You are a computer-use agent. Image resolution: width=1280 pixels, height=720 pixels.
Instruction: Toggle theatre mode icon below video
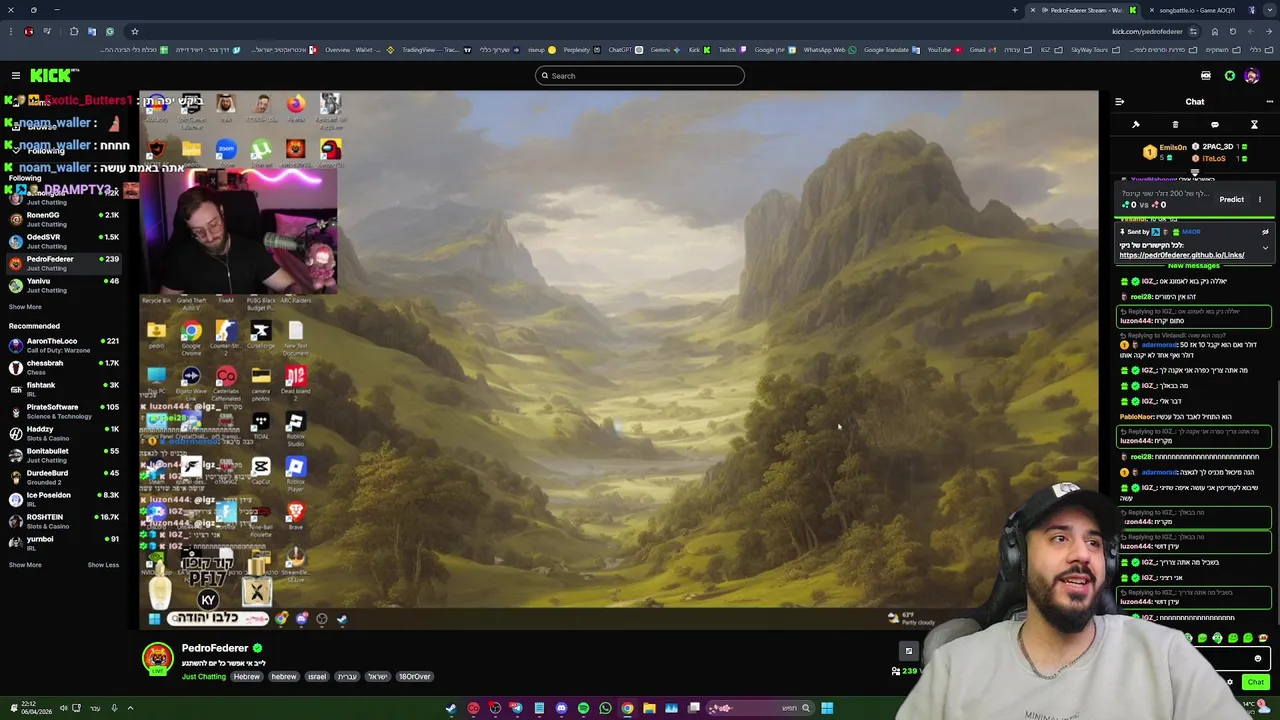tap(909, 652)
